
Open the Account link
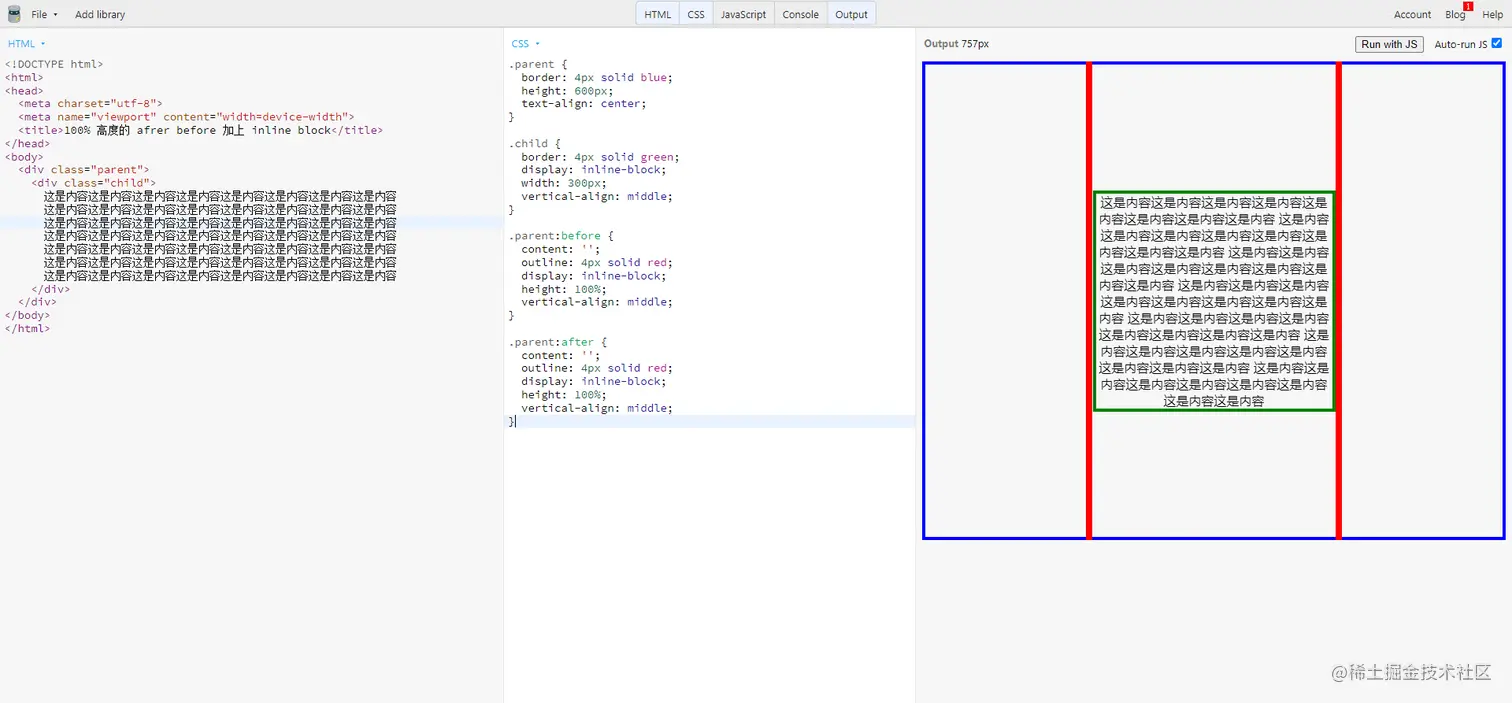(1412, 15)
